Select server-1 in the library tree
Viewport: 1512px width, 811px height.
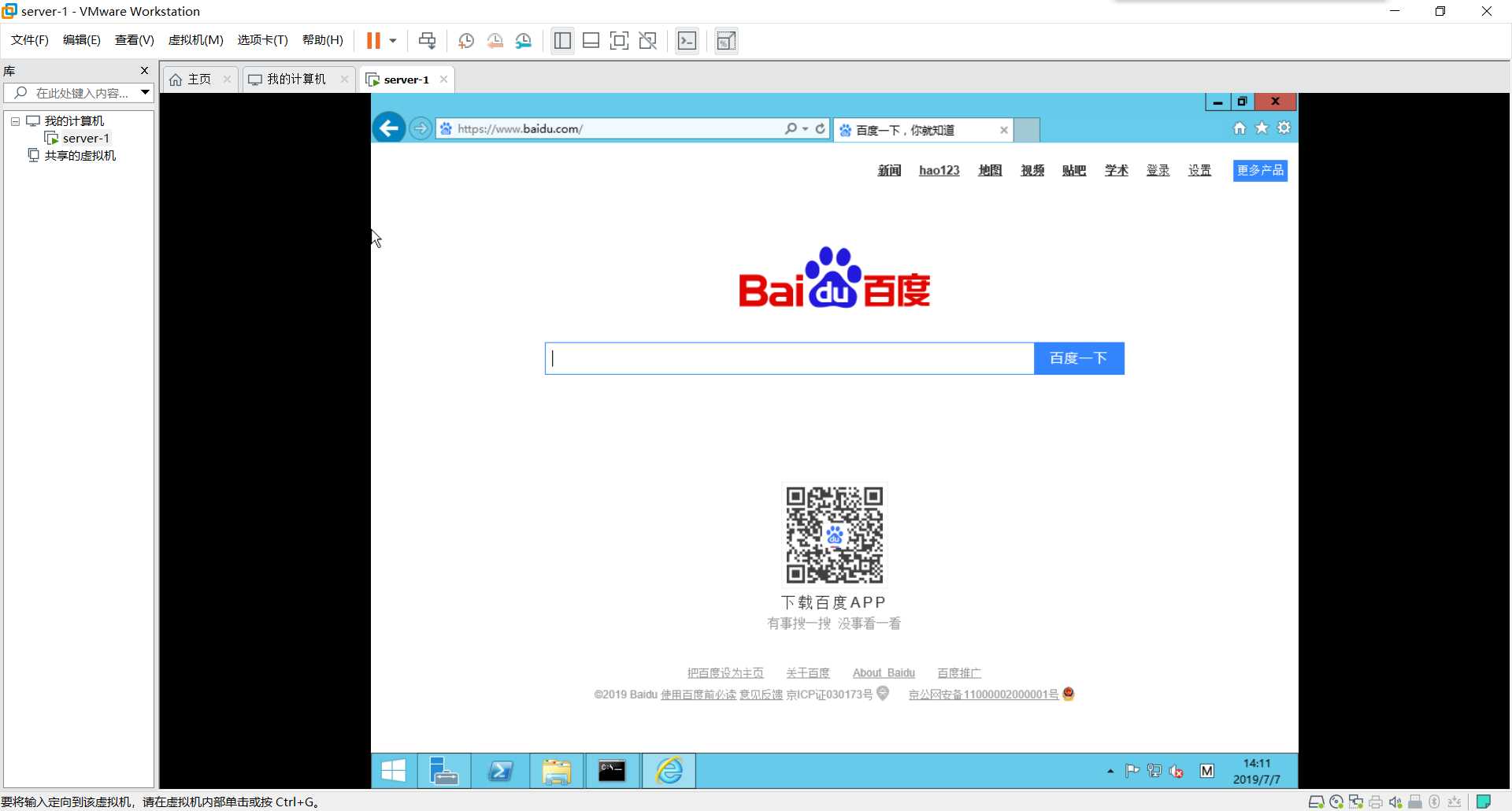click(86, 139)
